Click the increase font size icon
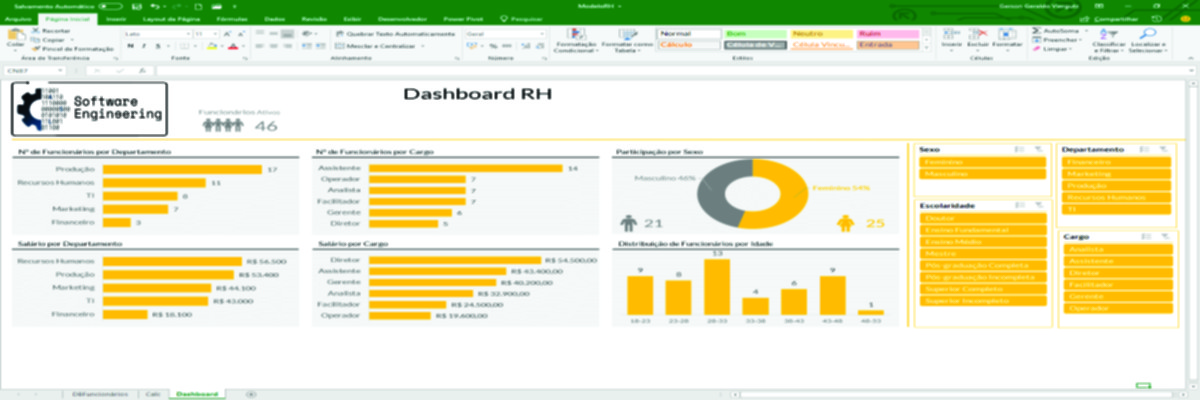1200x400 pixels. (227, 33)
